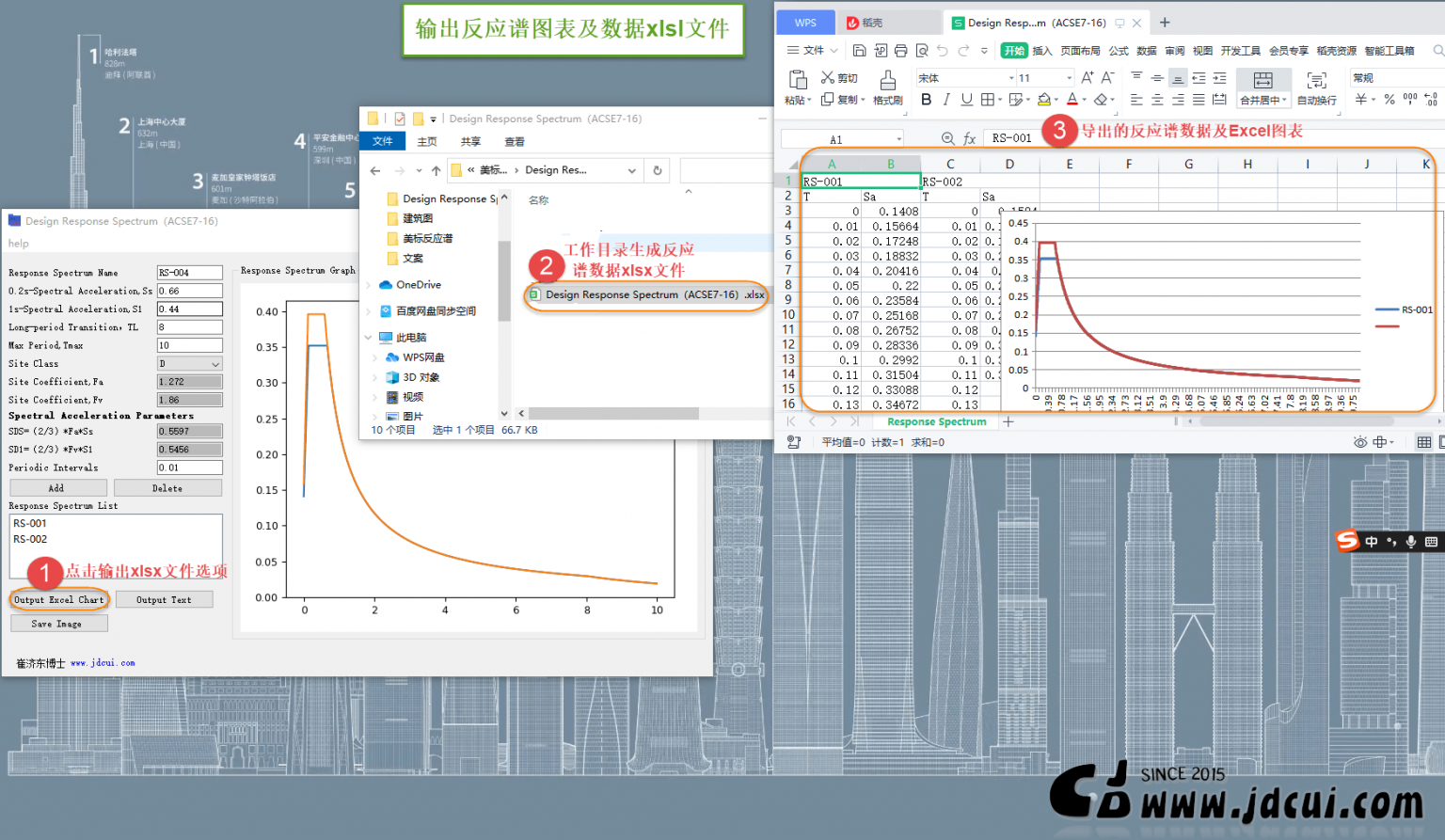Open the Site Class dropdown
Viewport: 1445px width, 840px height.
pos(214,363)
